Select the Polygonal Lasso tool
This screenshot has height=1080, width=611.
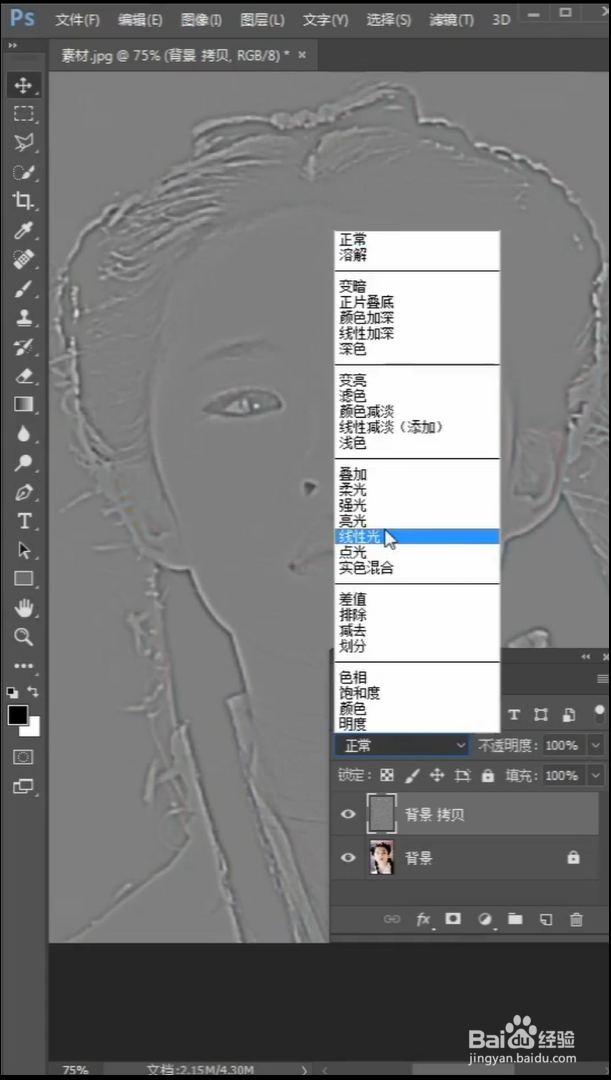23,143
